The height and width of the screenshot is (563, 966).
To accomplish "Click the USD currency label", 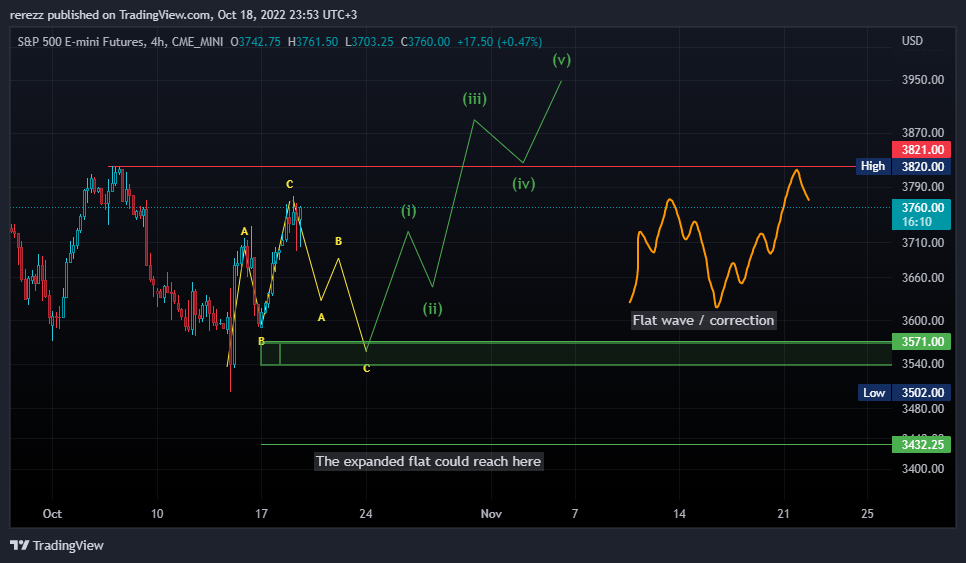I will [x=912, y=41].
